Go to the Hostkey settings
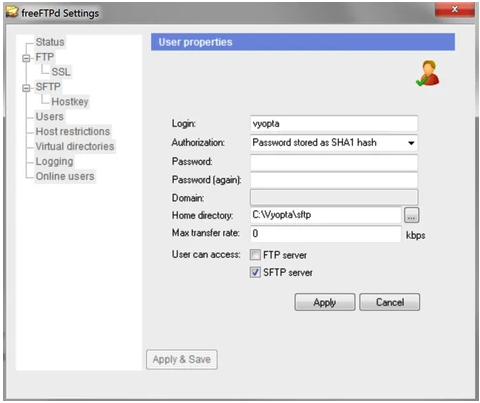The width and height of the screenshot is (480, 403). pyautogui.click(x=70, y=101)
